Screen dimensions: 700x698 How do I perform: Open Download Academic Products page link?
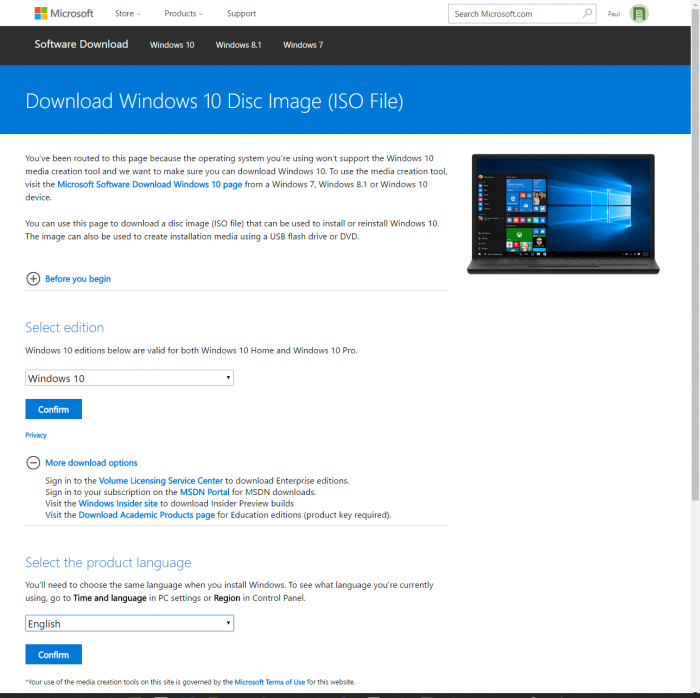point(146,515)
